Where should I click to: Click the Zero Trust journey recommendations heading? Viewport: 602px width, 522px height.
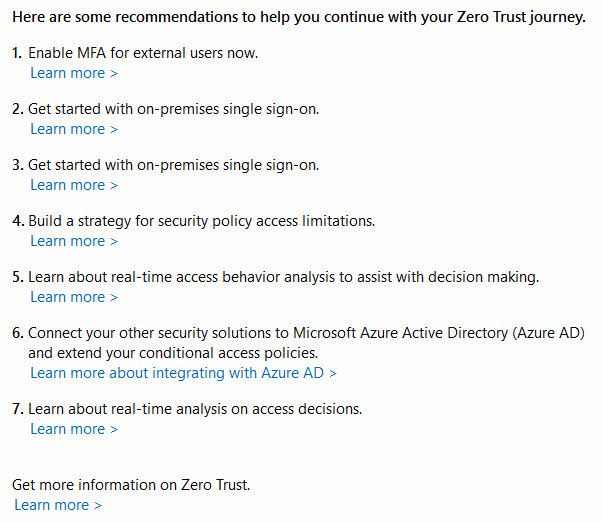coord(299,17)
